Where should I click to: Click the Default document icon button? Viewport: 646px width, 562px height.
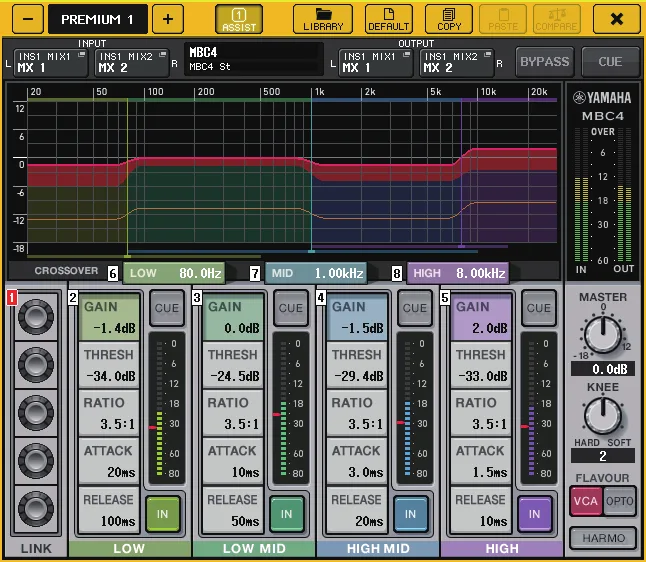coord(389,19)
